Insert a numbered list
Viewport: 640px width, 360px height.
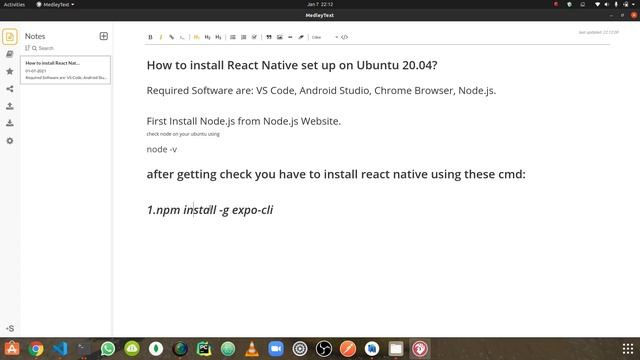[x=243, y=37]
